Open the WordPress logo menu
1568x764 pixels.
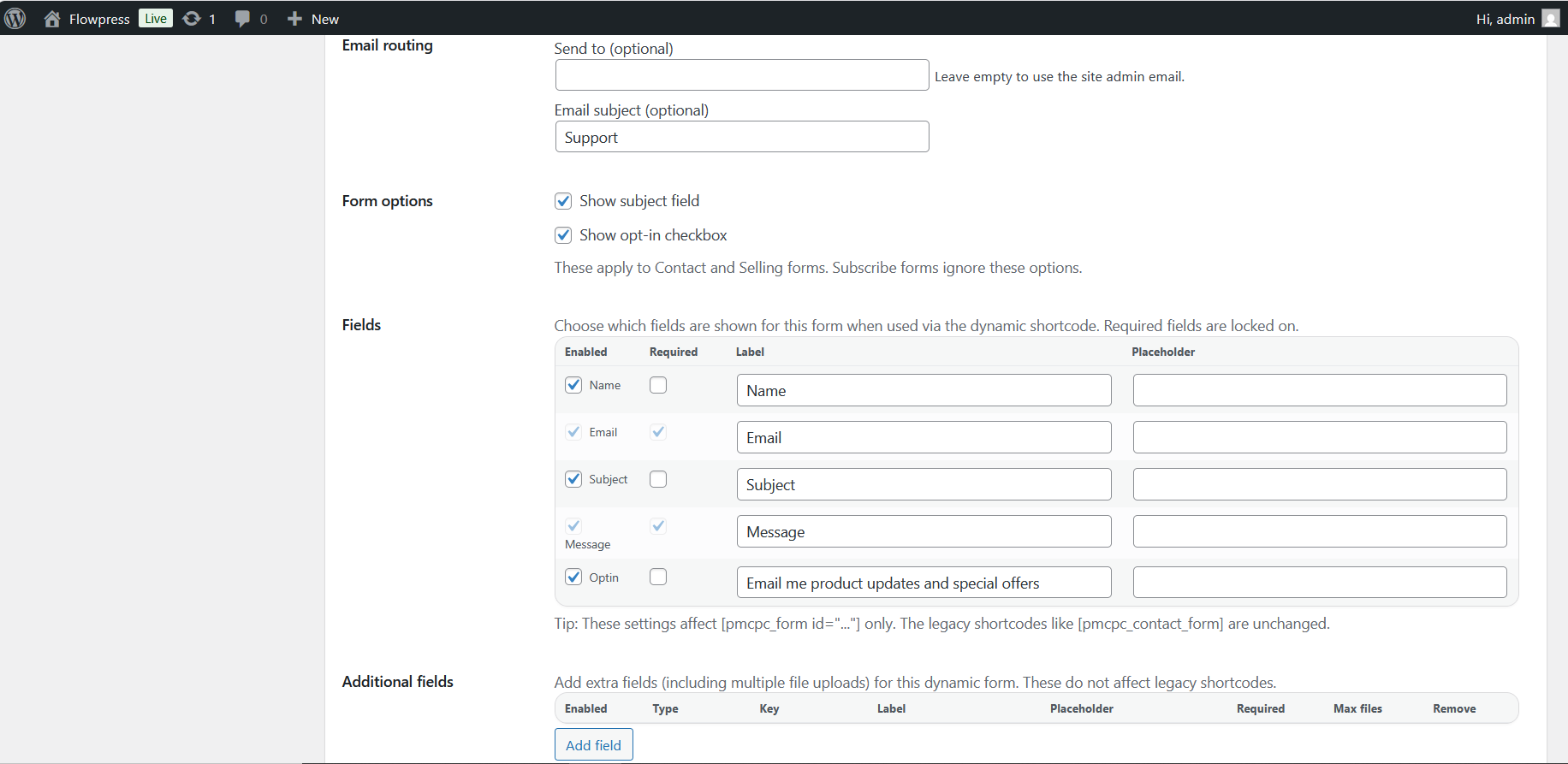[15, 18]
